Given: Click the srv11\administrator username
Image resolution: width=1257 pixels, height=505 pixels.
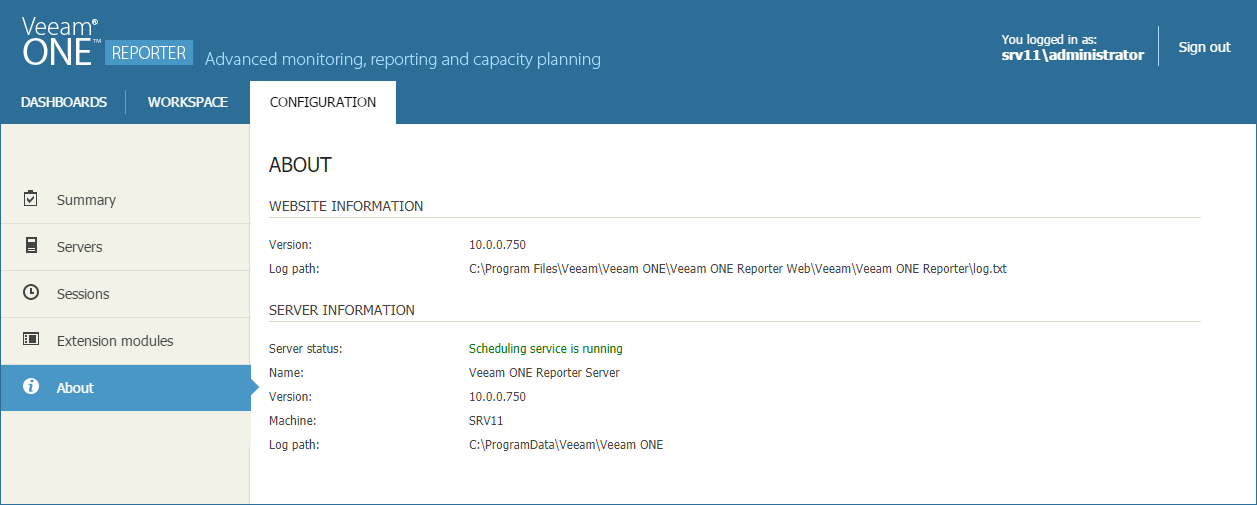Looking at the screenshot, I should click(x=1072, y=55).
